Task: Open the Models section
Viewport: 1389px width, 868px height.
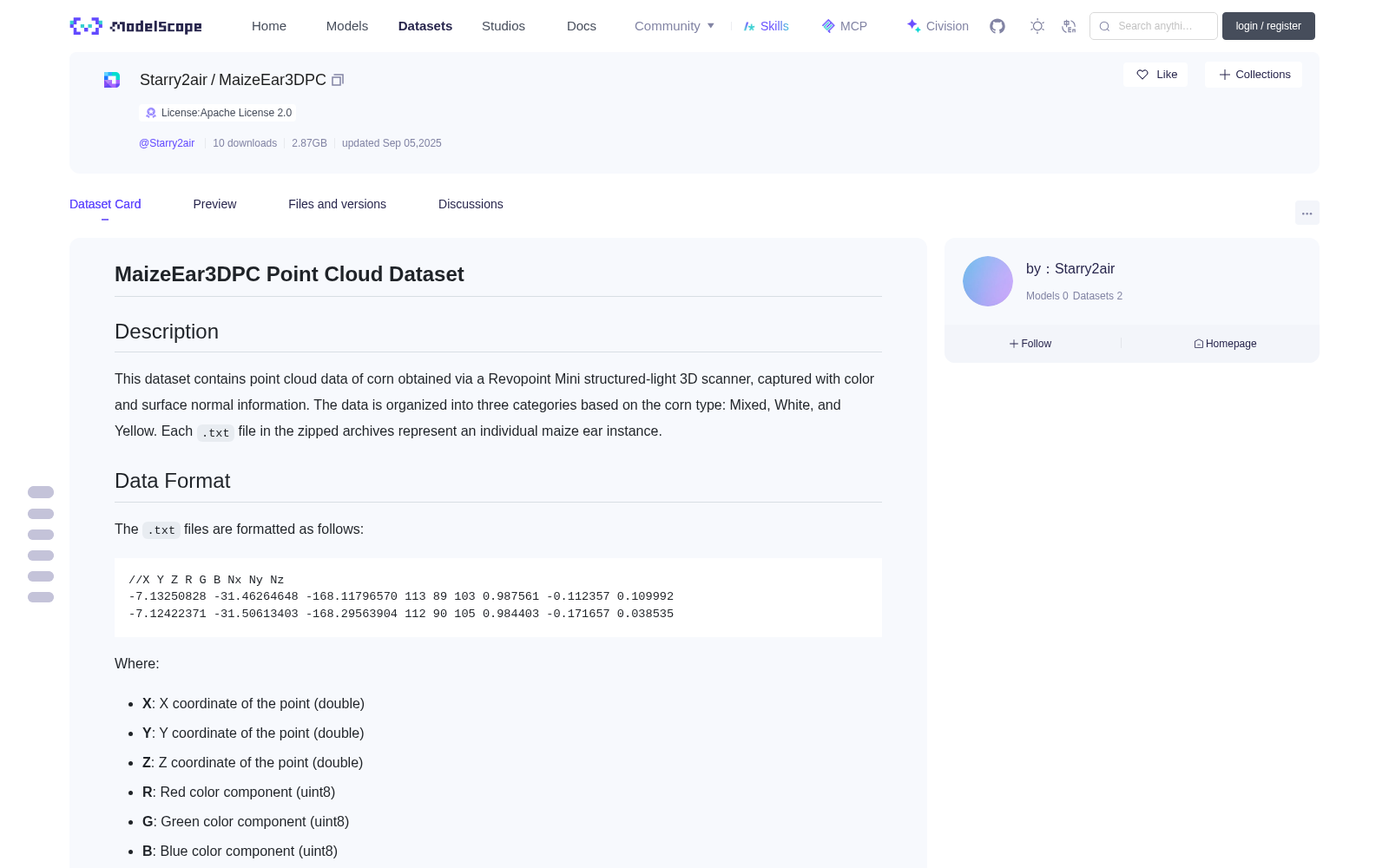Action: 347,26
